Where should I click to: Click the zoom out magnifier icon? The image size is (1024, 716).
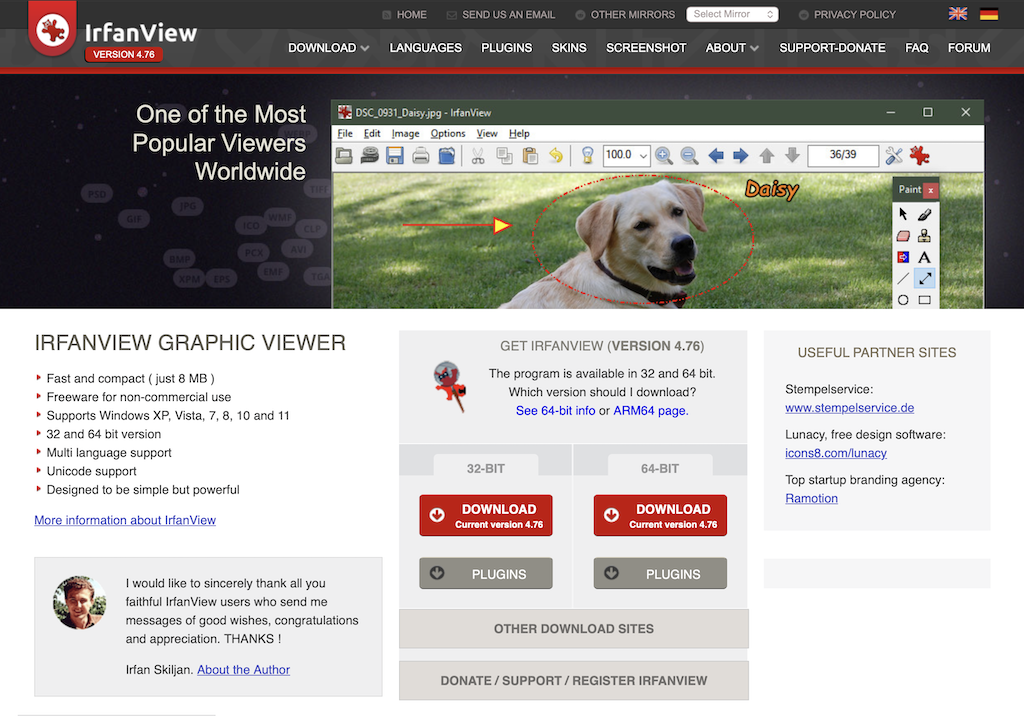point(689,155)
